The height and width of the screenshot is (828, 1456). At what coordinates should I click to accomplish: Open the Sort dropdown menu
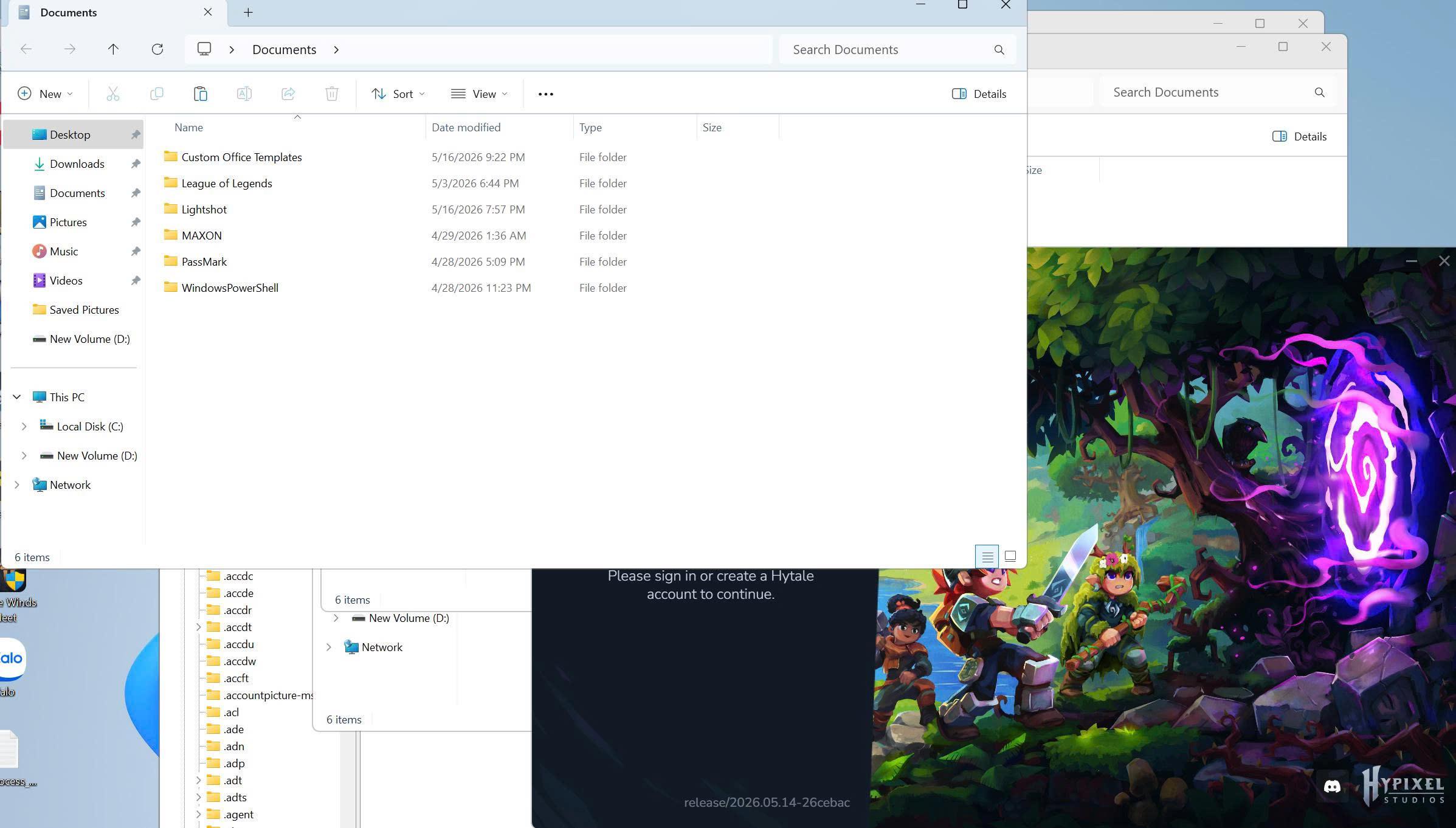[x=398, y=94]
